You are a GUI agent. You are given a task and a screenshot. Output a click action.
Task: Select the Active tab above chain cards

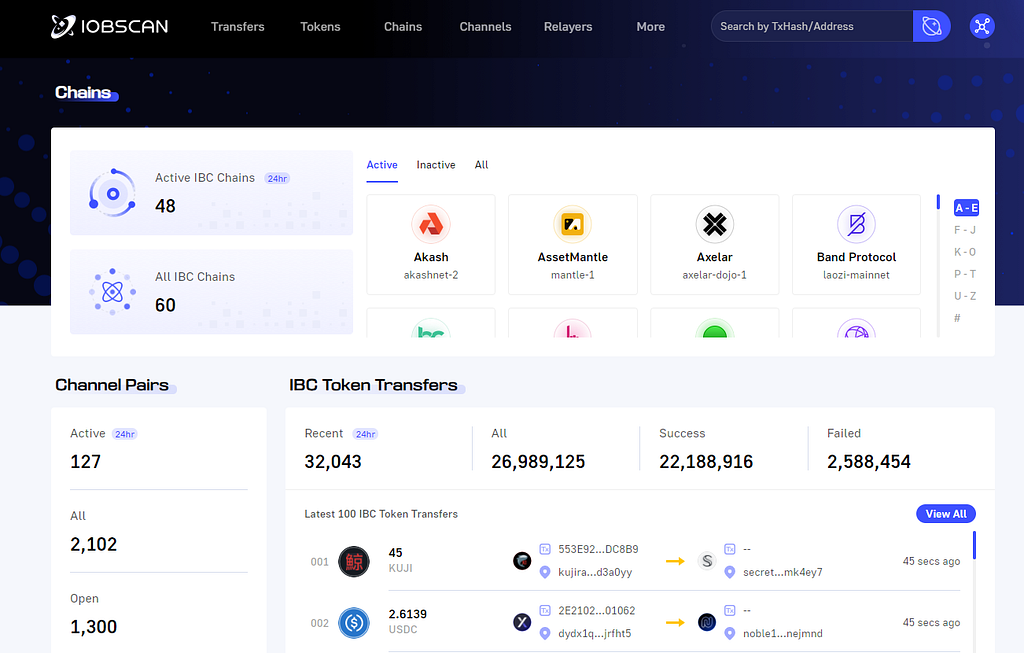(x=382, y=165)
